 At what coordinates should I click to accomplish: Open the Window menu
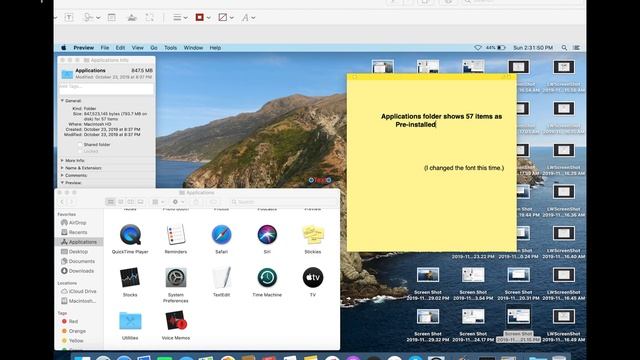pos(193,48)
